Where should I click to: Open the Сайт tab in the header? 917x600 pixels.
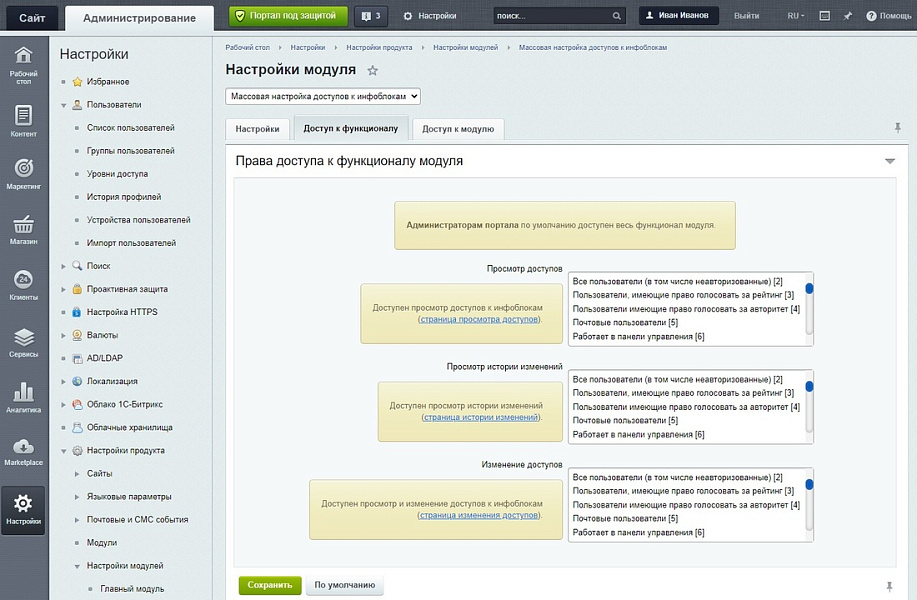[x=31, y=15]
